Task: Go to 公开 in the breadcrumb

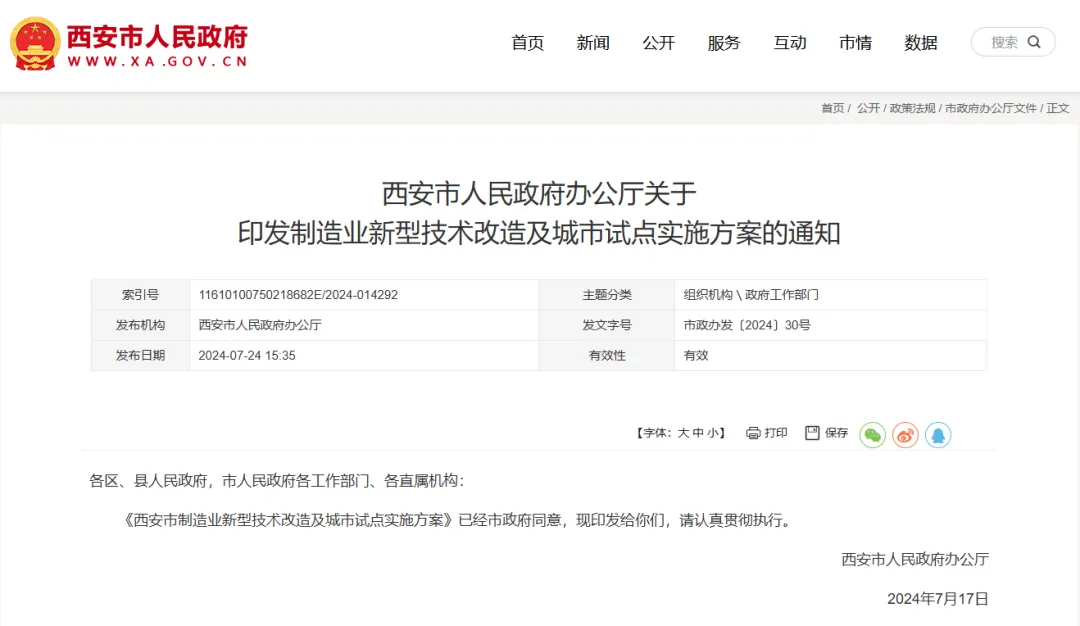Action: click(868, 108)
